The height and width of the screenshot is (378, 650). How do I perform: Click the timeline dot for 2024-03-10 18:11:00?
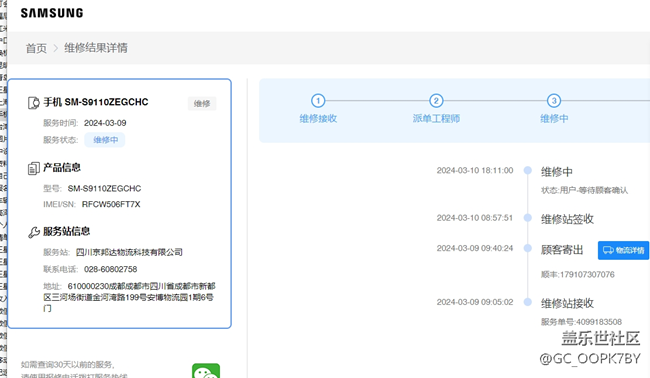tap(528, 170)
